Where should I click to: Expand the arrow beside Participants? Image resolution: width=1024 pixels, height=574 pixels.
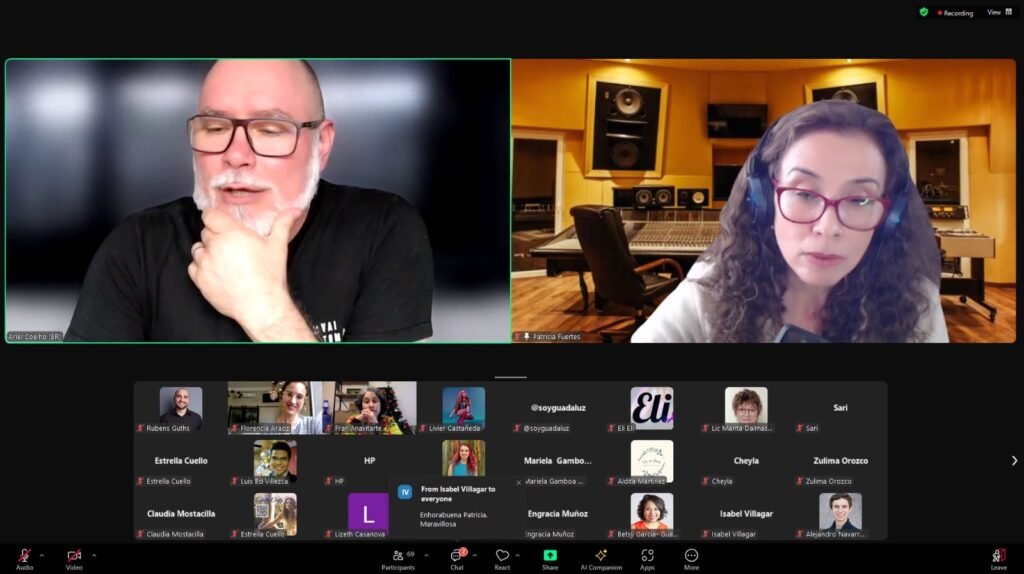tap(426, 556)
